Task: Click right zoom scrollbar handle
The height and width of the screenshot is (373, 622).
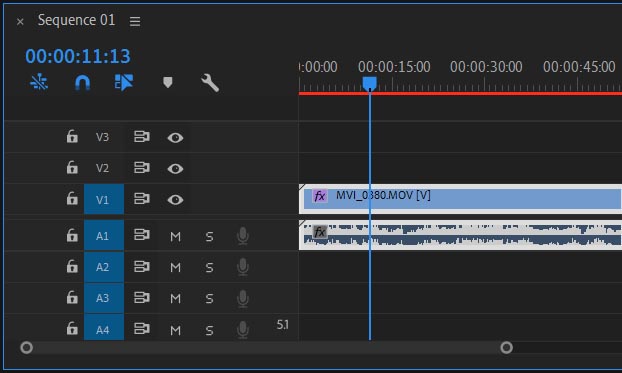Action: click(506, 348)
